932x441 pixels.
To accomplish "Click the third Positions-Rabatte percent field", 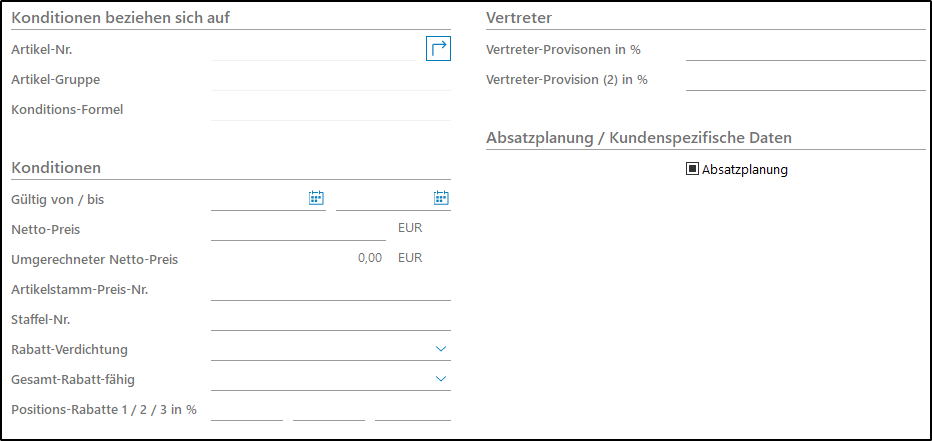I will (412, 409).
